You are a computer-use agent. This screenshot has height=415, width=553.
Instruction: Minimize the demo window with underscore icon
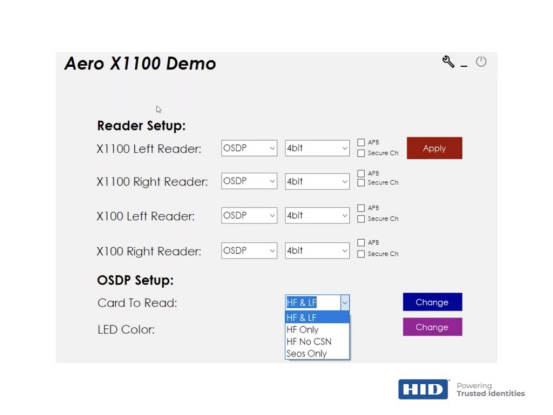pyautogui.click(x=464, y=66)
